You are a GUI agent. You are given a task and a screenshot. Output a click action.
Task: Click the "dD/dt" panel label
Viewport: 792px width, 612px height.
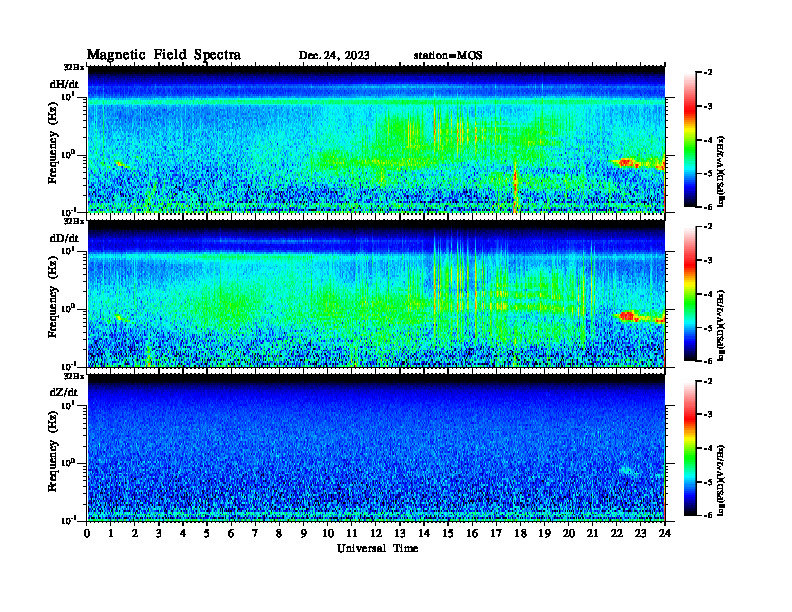click(64, 238)
